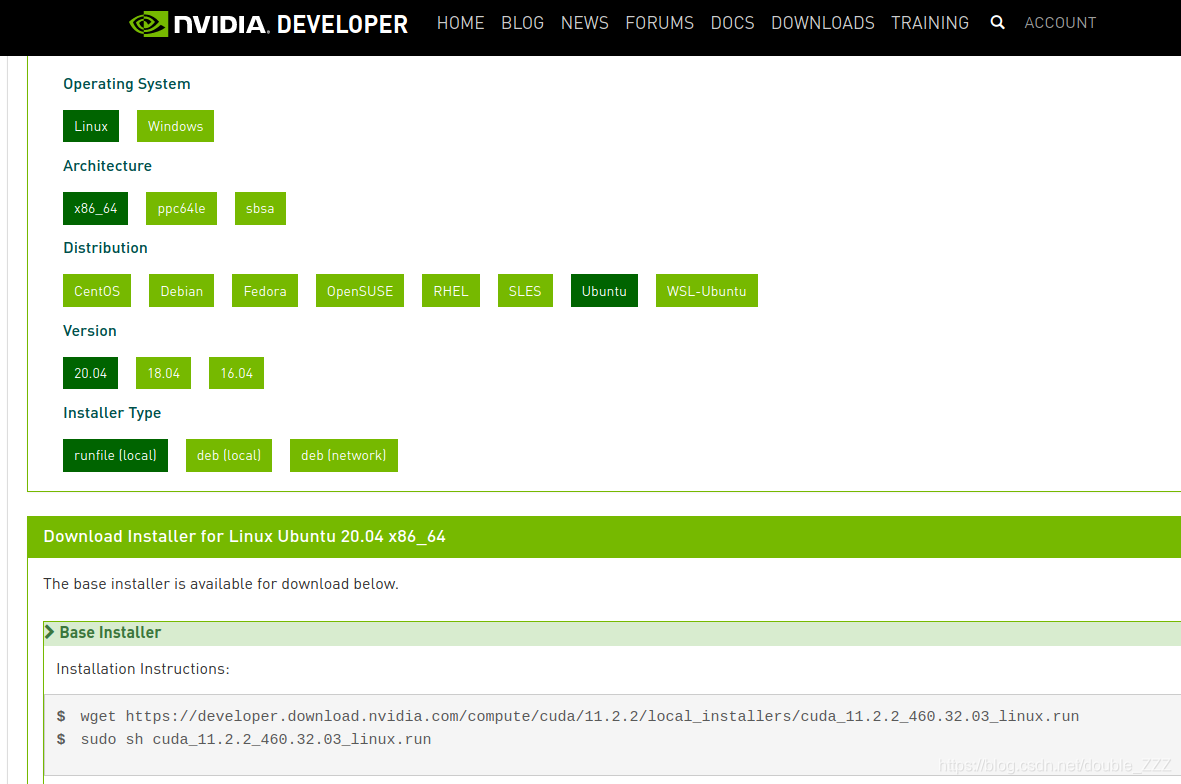Click the Operating System heading
Viewport: 1181px width, 784px height.
tap(127, 84)
